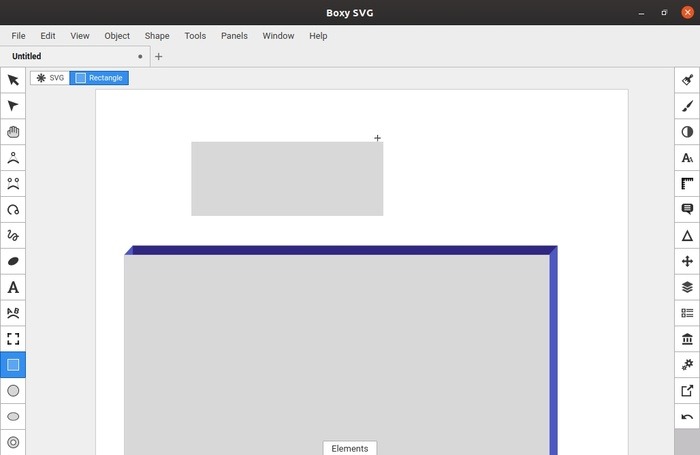The width and height of the screenshot is (700, 455).
Task: Click the Rectangle breadcrumb
Action: pos(99,78)
